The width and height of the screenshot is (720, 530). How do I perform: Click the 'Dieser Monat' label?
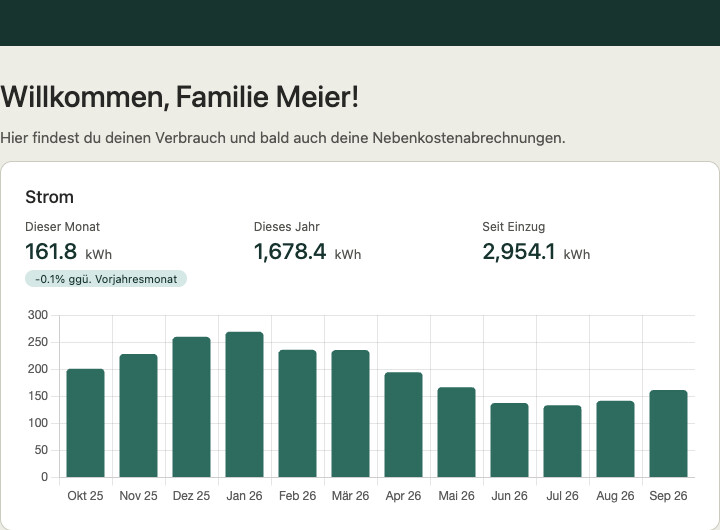point(62,226)
